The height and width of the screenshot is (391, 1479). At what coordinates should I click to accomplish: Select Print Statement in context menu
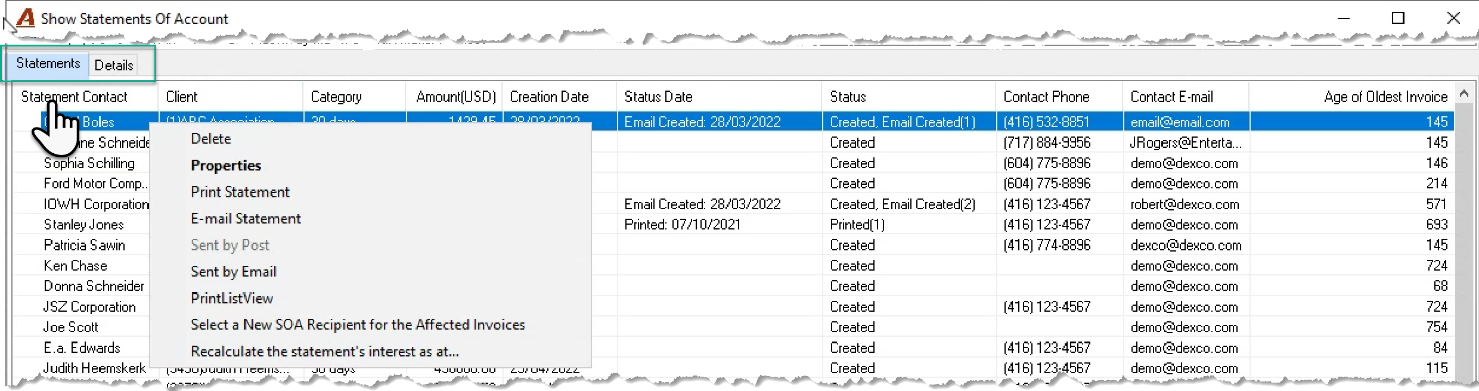(240, 192)
